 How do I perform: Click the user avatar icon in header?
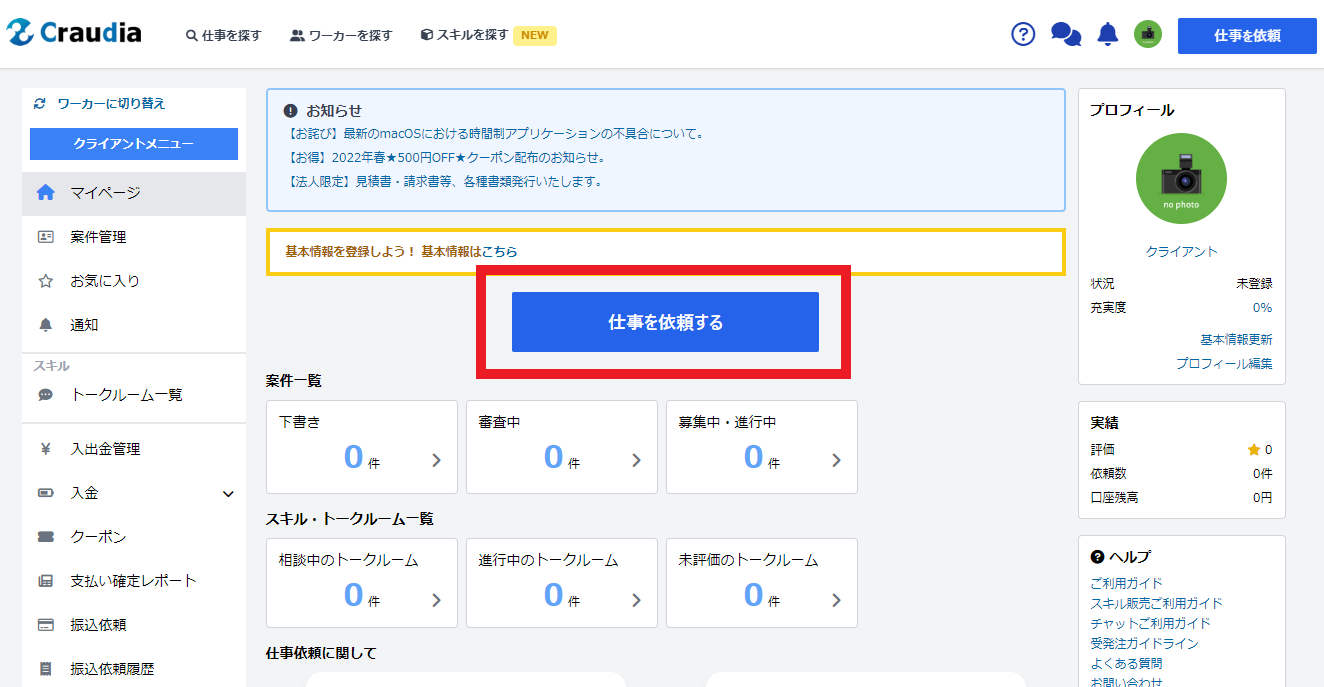point(1147,35)
